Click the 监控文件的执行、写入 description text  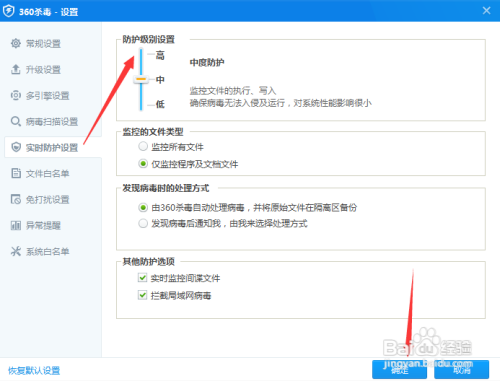click(x=233, y=90)
